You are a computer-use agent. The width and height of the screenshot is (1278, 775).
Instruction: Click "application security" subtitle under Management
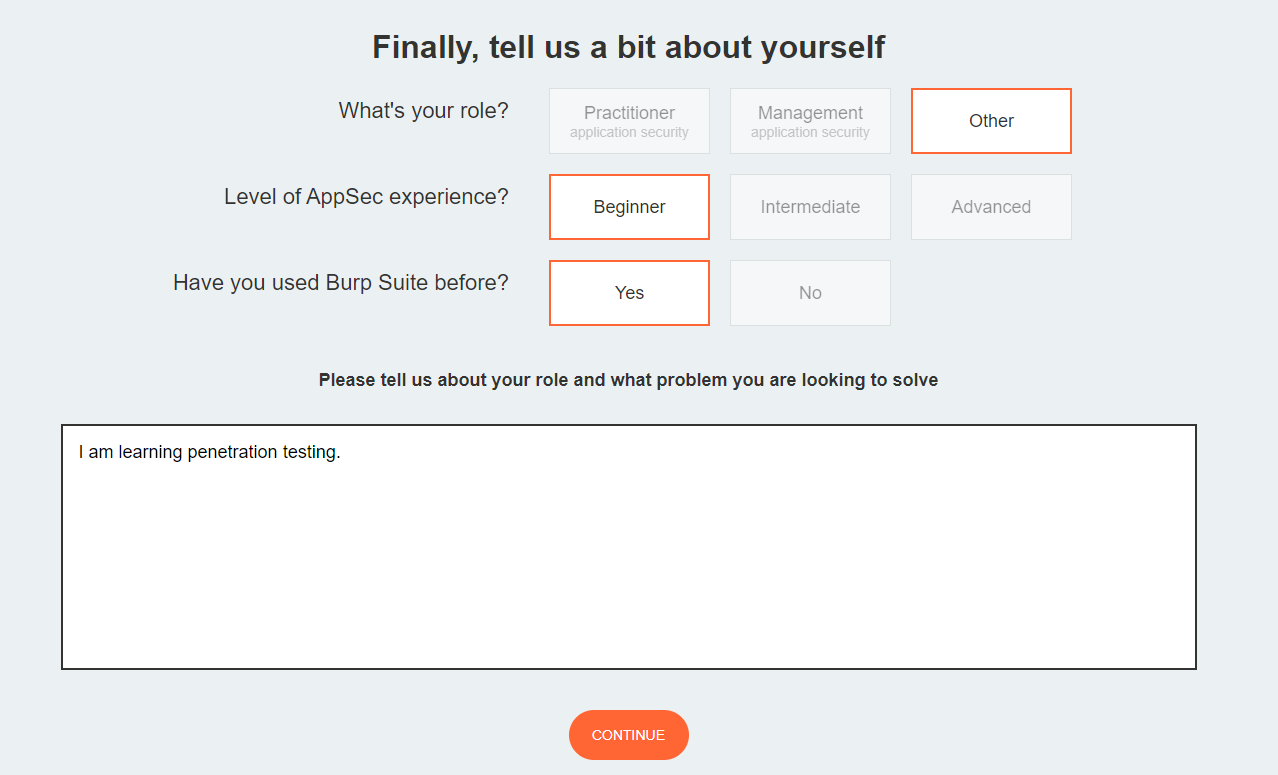[x=810, y=133]
